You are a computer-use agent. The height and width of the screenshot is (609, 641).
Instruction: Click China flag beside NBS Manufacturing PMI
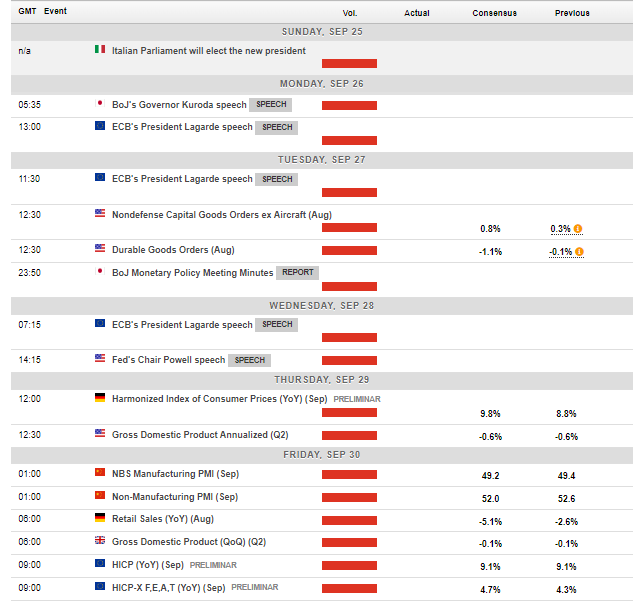click(x=100, y=472)
